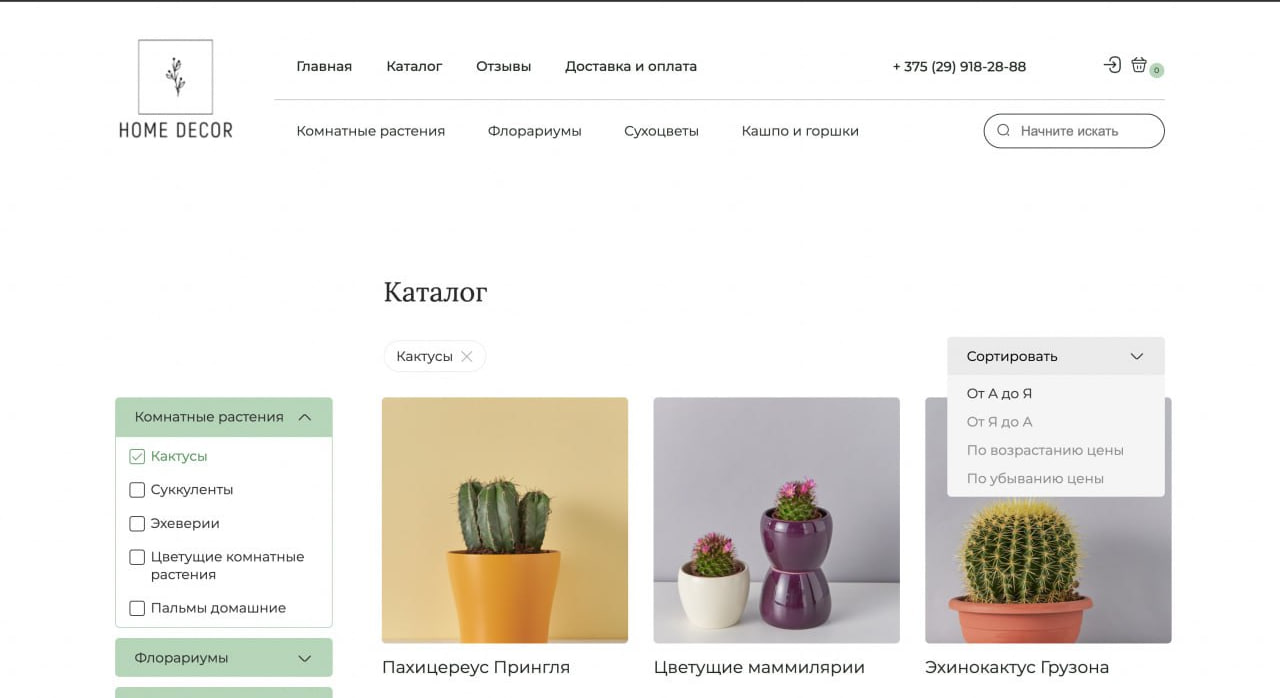Sort by От А до Я
The width and height of the screenshot is (1280, 698).
pos(999,394)
